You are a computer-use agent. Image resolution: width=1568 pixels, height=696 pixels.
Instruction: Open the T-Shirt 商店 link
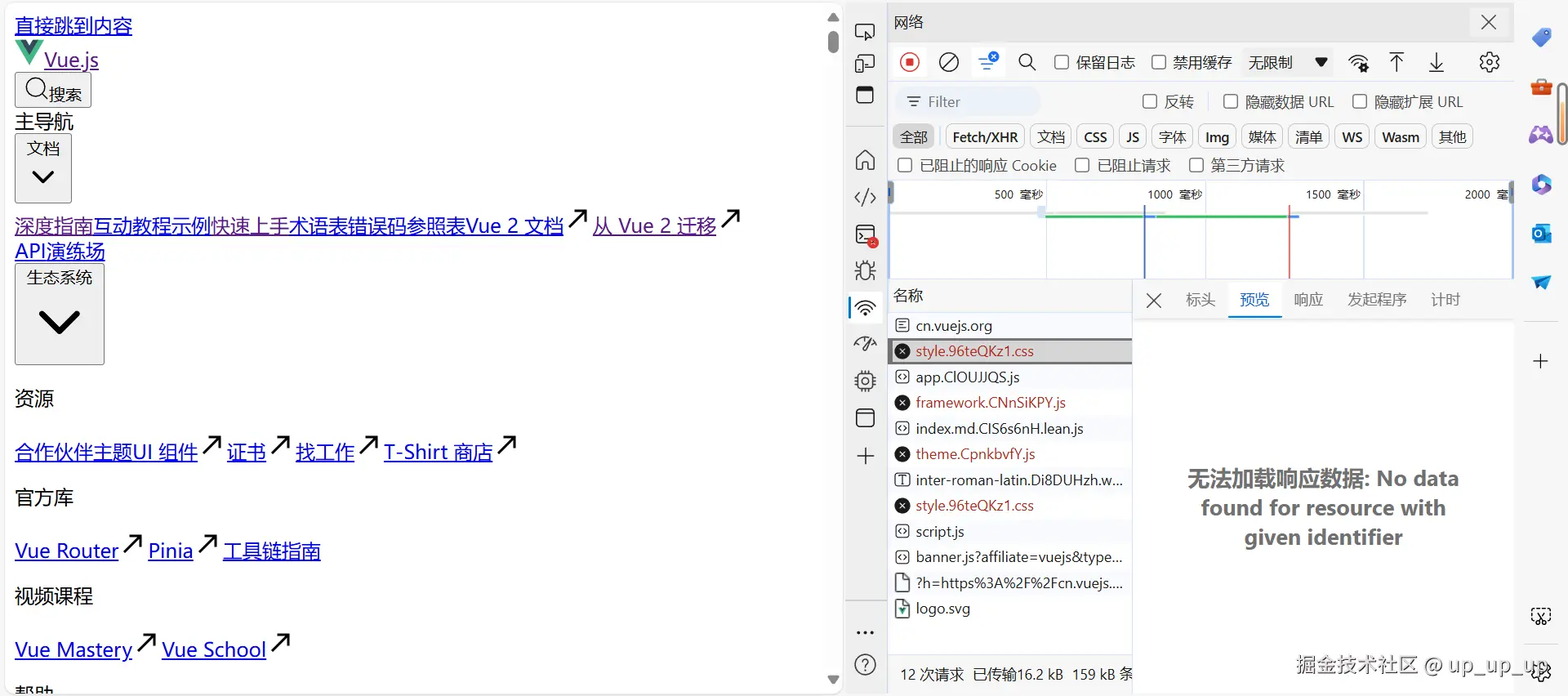point(439,452)
